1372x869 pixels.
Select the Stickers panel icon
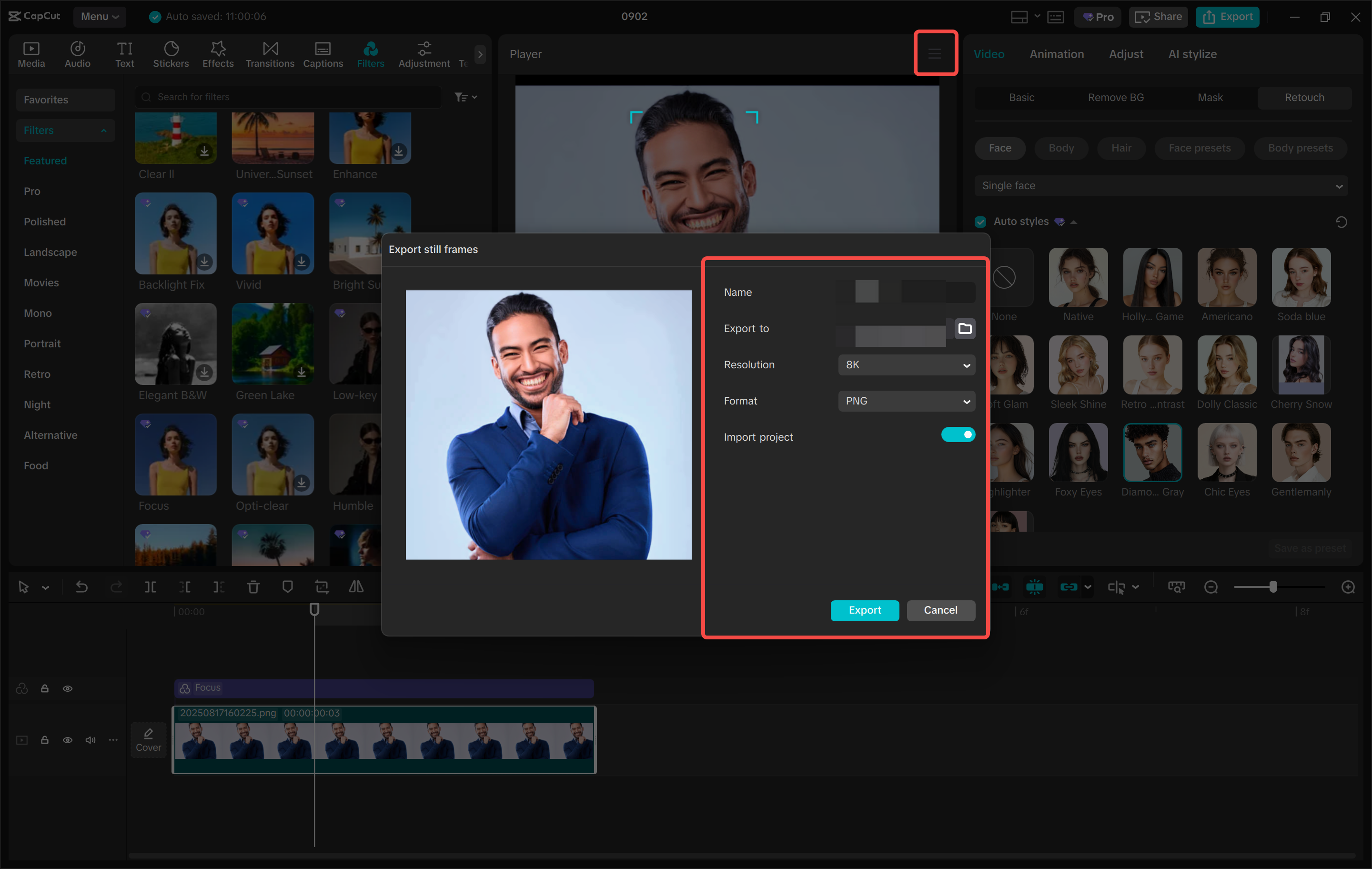pos(171,54)
